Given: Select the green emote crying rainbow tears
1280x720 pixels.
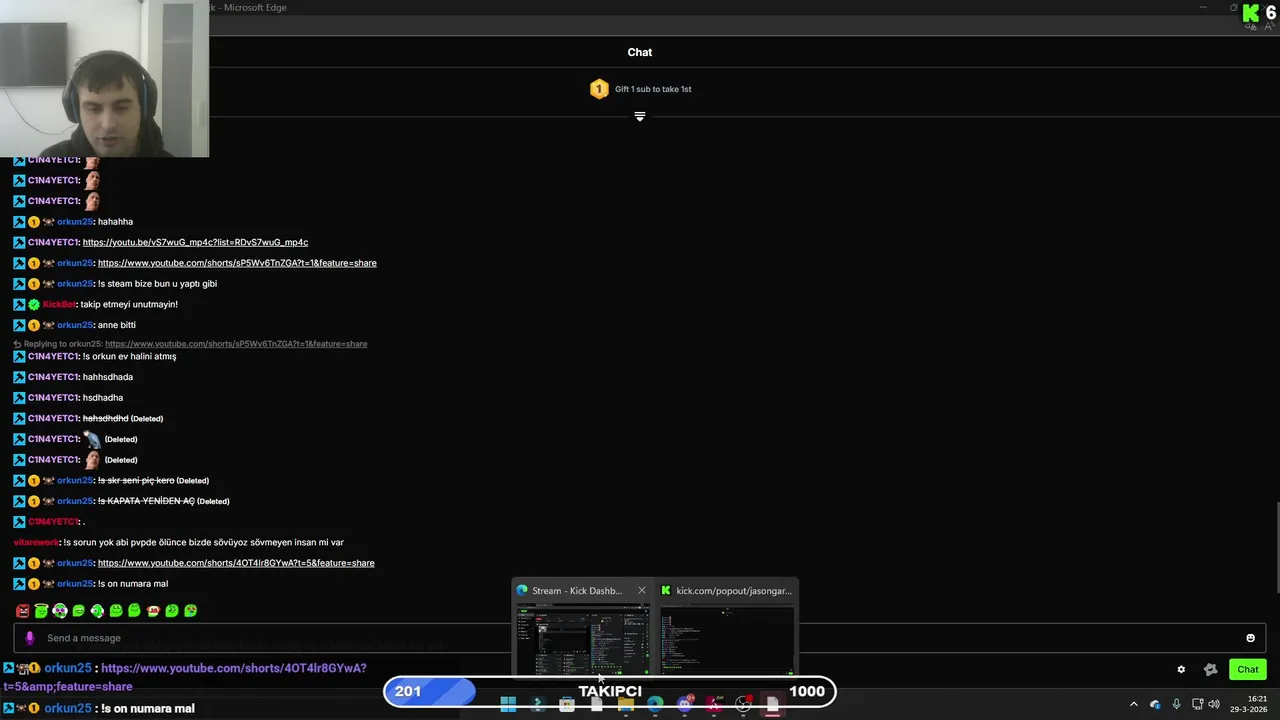Looking at the screenshot, I should pos(190,610).
